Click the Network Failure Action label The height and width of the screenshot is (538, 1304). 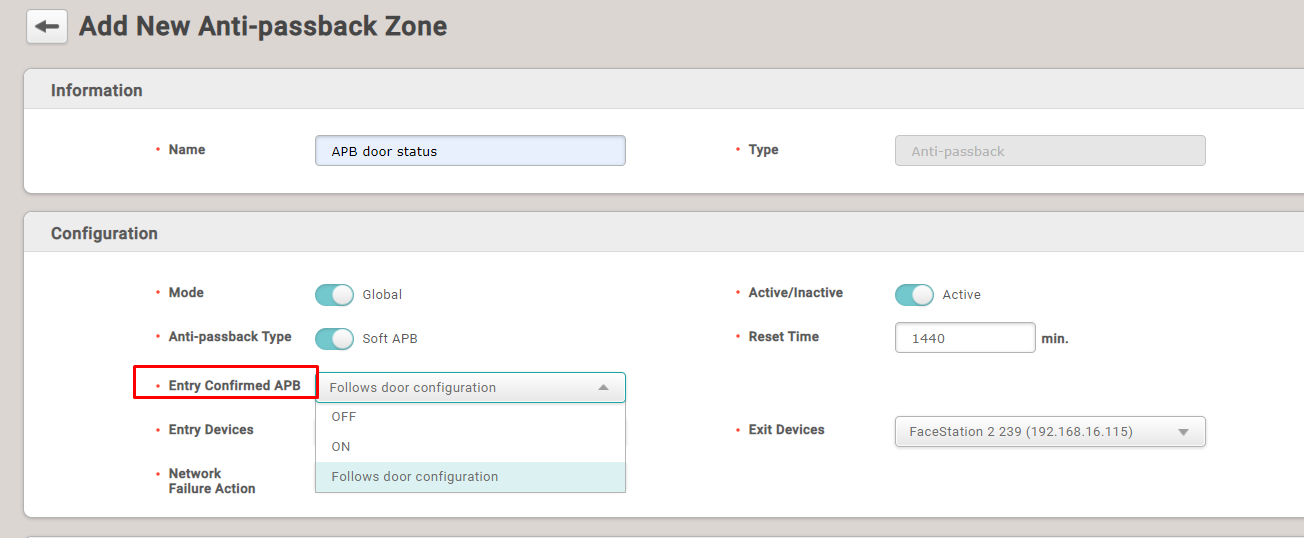coord(211,481)
